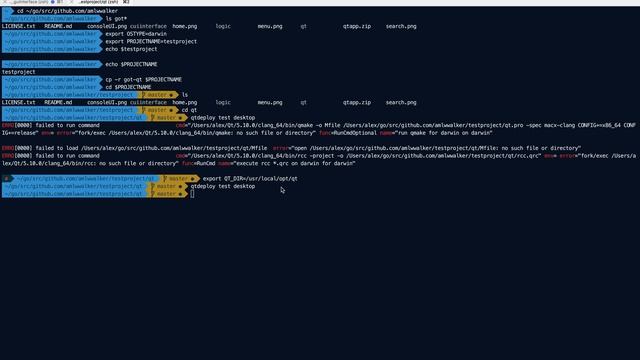Click the 'cd ~/go/src/github.com/amlwalker' command
Viewport: 640px width, 360px height.
coord(67,11)
